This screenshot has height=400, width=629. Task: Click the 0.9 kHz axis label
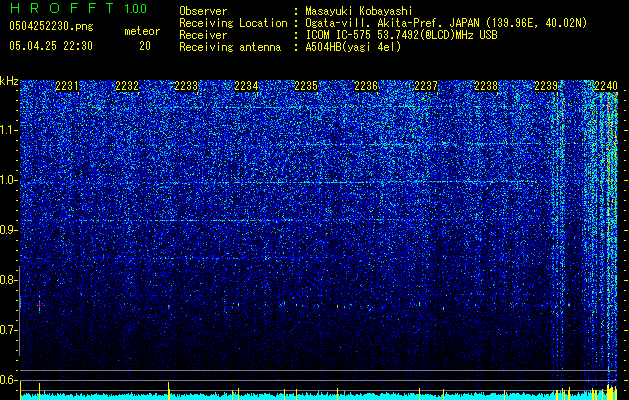tap(8, 230)
